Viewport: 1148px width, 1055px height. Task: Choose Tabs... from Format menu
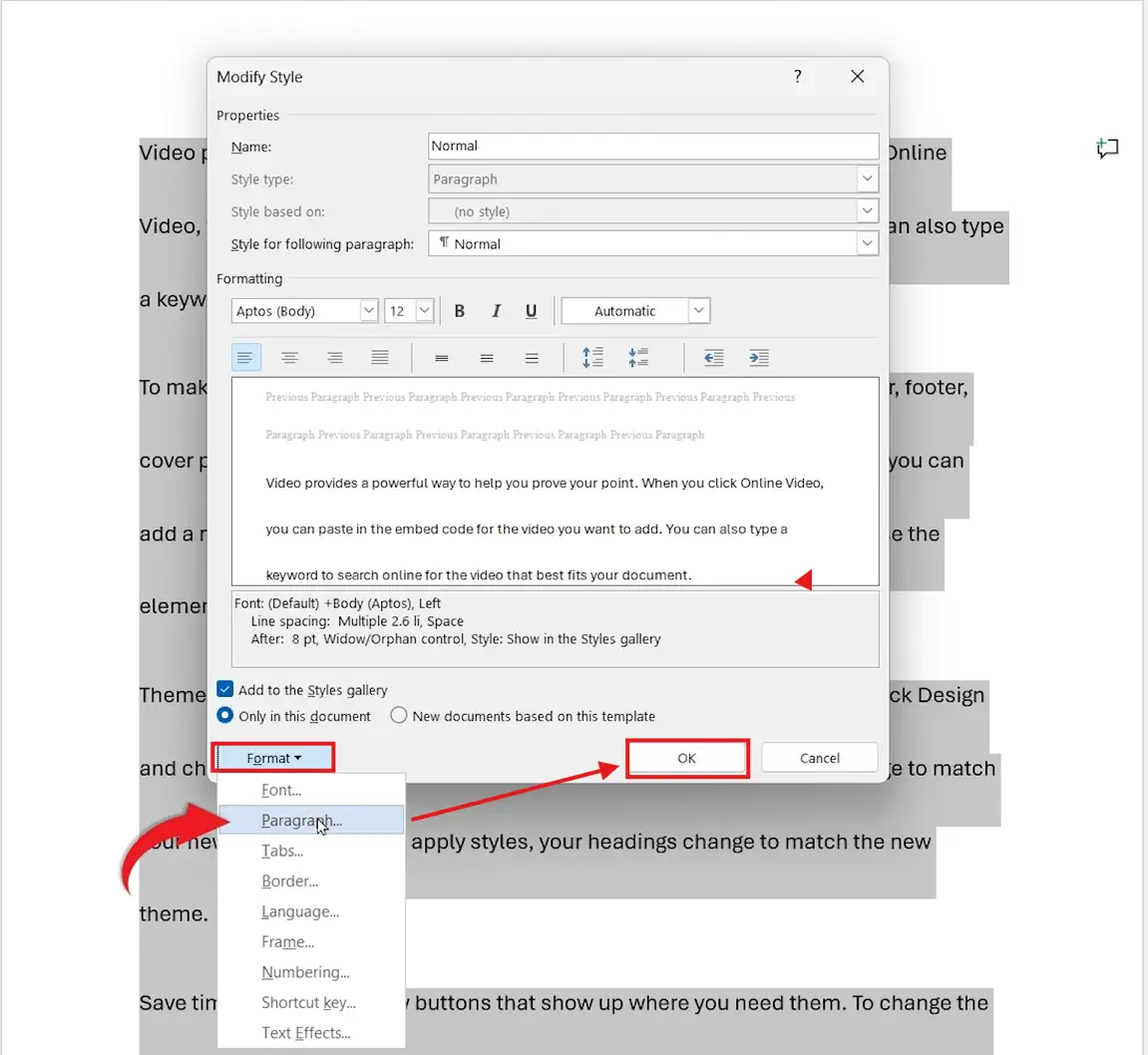tap(311, 851)
